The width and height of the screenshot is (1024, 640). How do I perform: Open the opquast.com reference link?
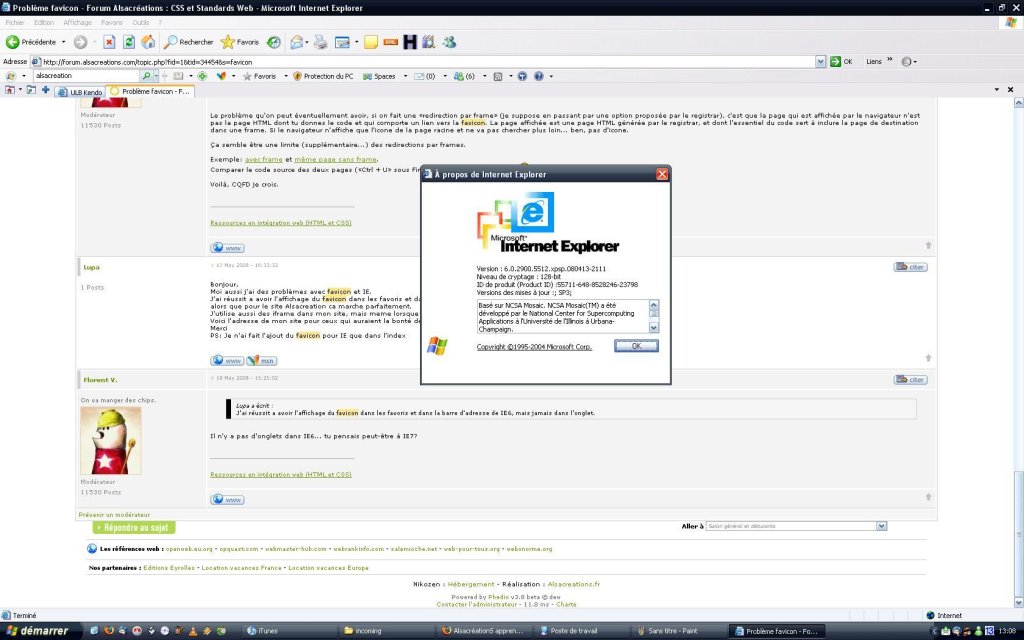click(239, 549)
